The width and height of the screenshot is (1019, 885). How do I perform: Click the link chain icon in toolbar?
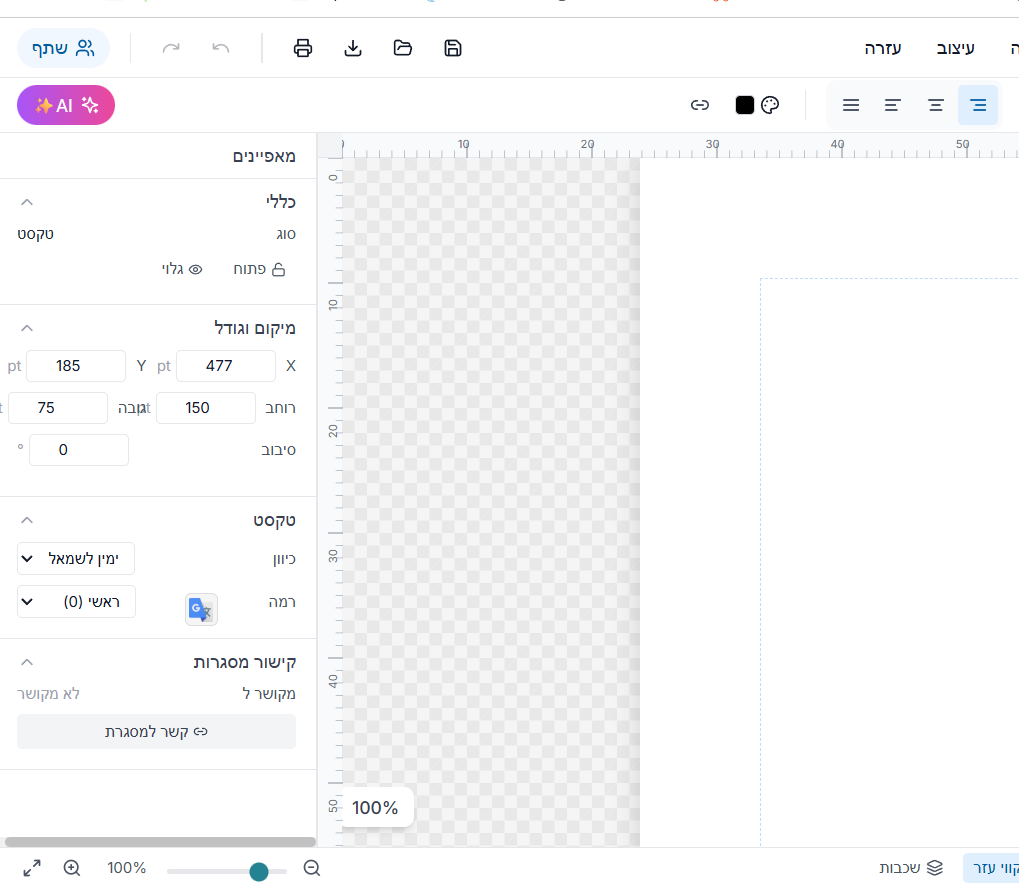[700, 105]
